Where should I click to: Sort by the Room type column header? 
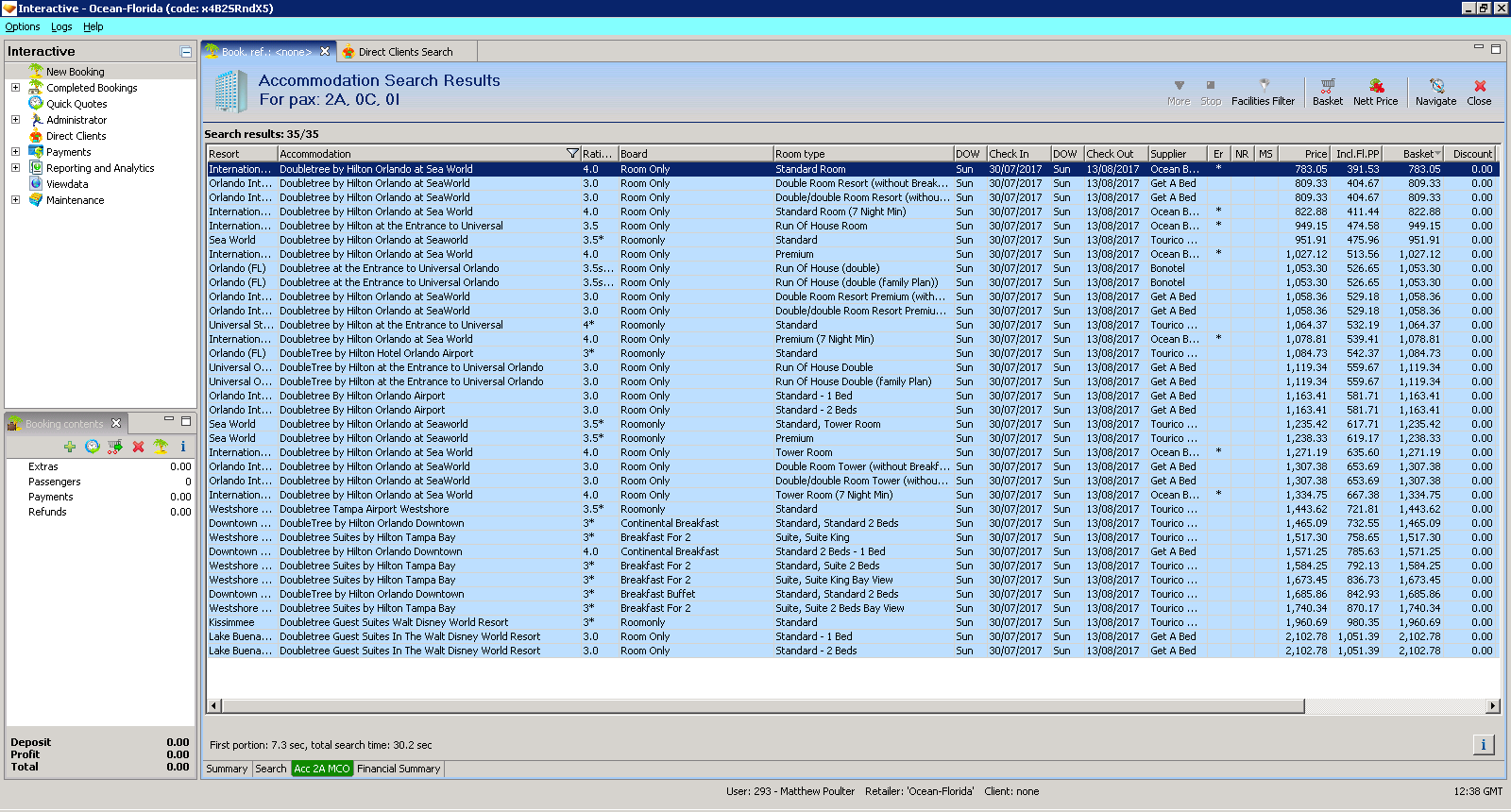click(863, 154)
